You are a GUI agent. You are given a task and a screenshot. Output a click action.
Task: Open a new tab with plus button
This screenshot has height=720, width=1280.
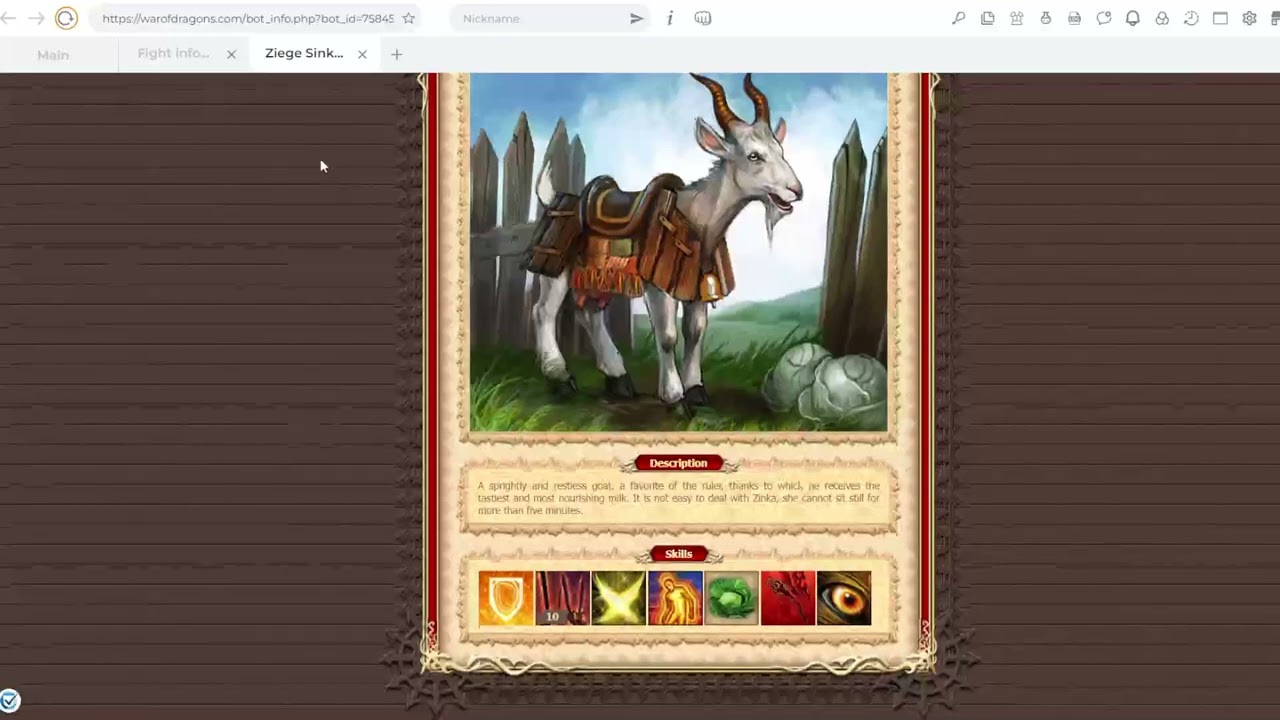(x=396, y=54)
